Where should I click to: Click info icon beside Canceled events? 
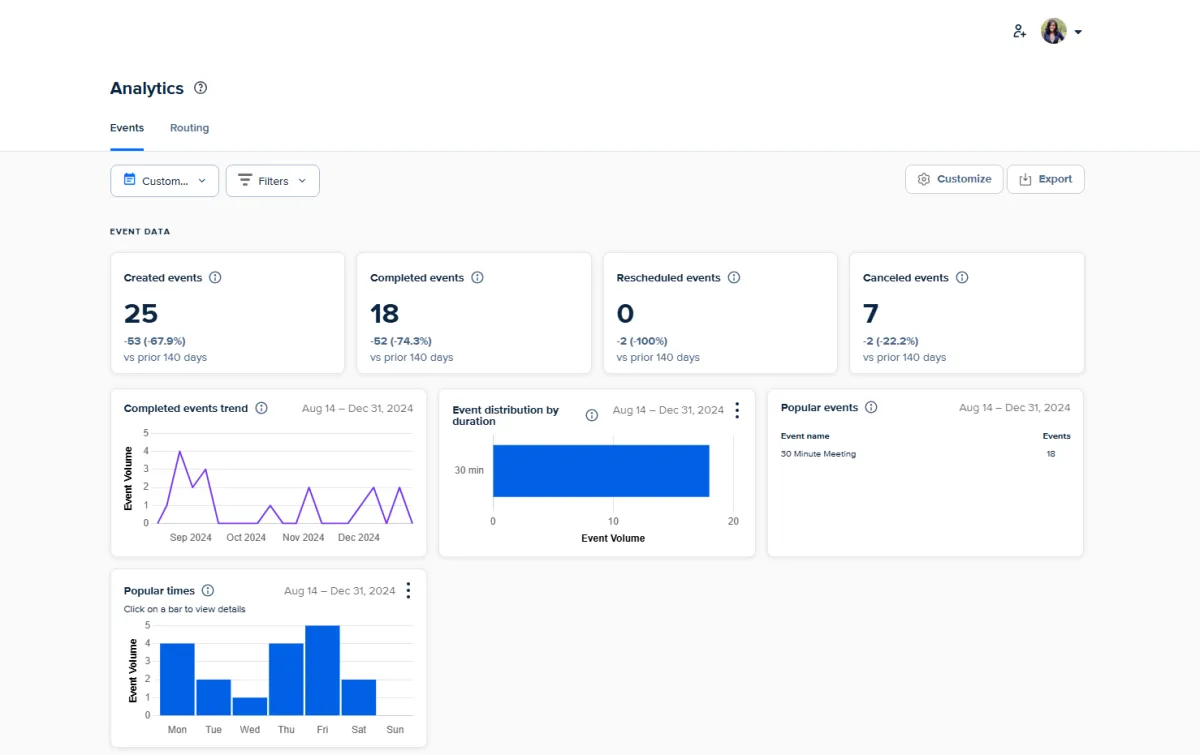pos(962,278)
